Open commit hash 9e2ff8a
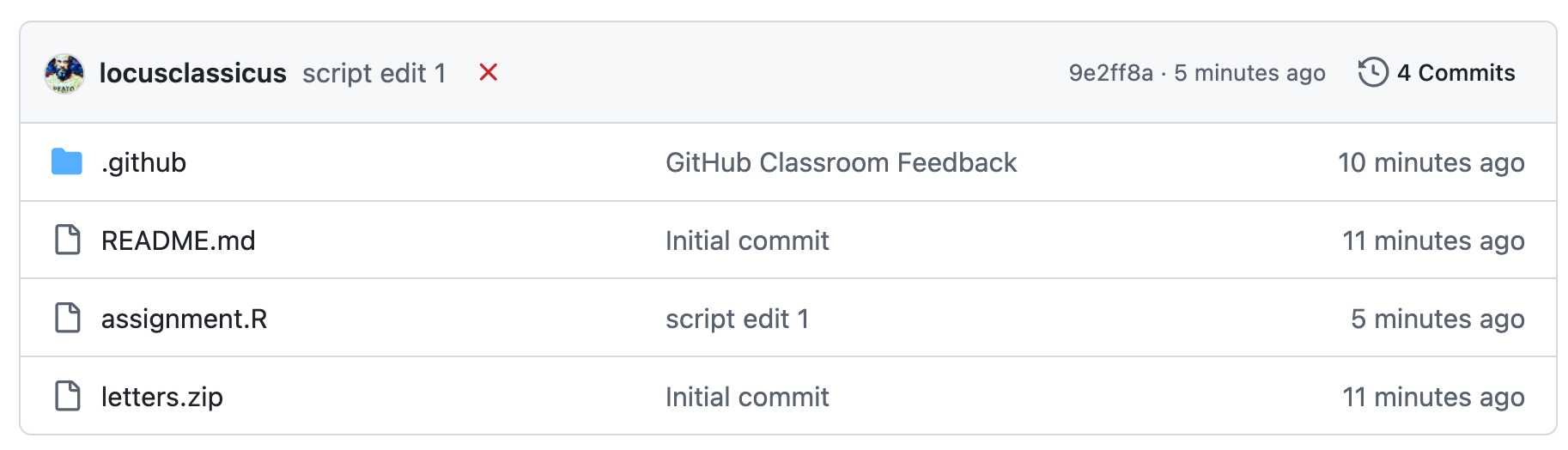 pos(1110,73)
